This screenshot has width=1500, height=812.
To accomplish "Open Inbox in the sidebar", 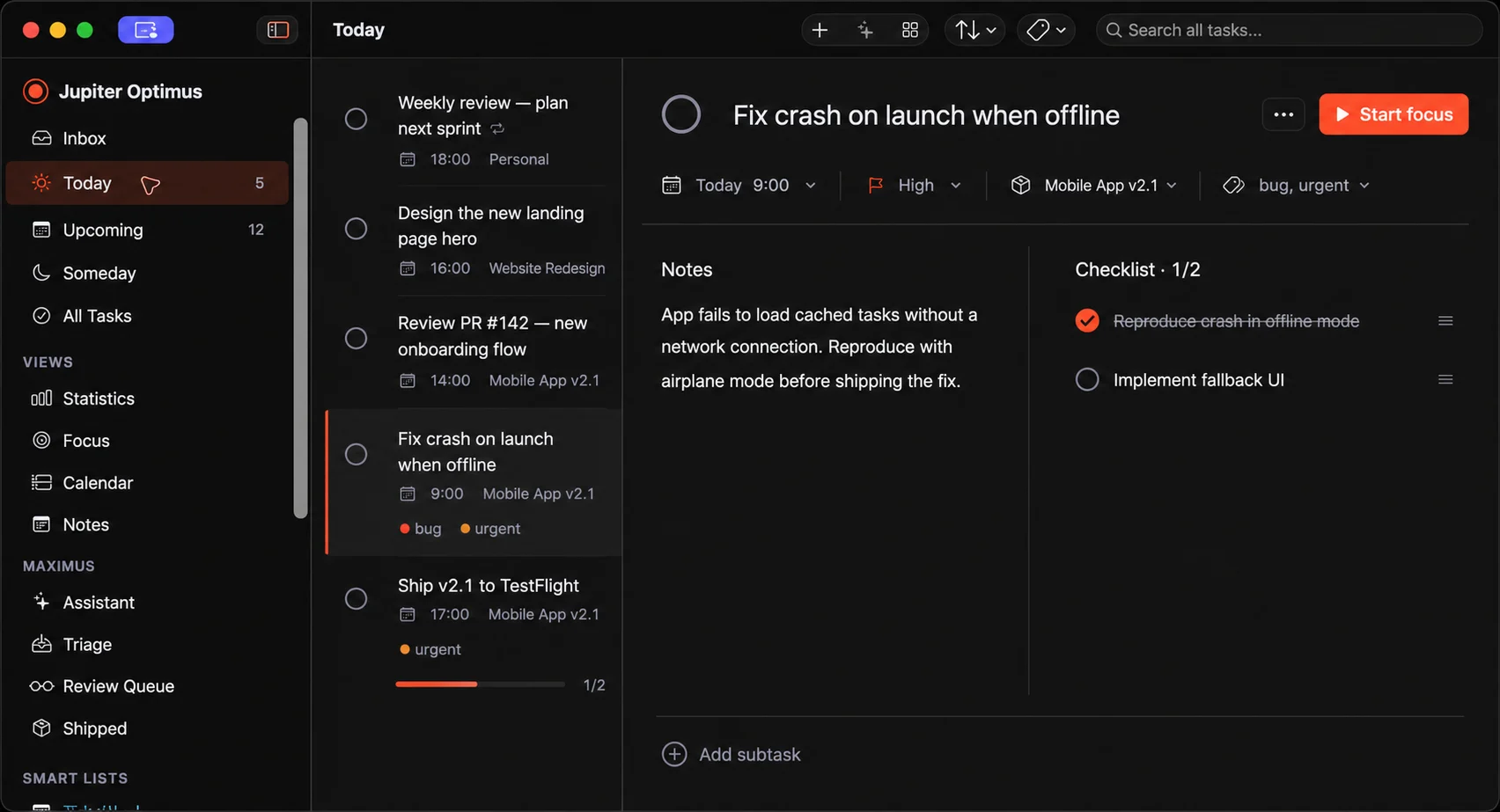I will pyautogui.click(x=147, y=138).
